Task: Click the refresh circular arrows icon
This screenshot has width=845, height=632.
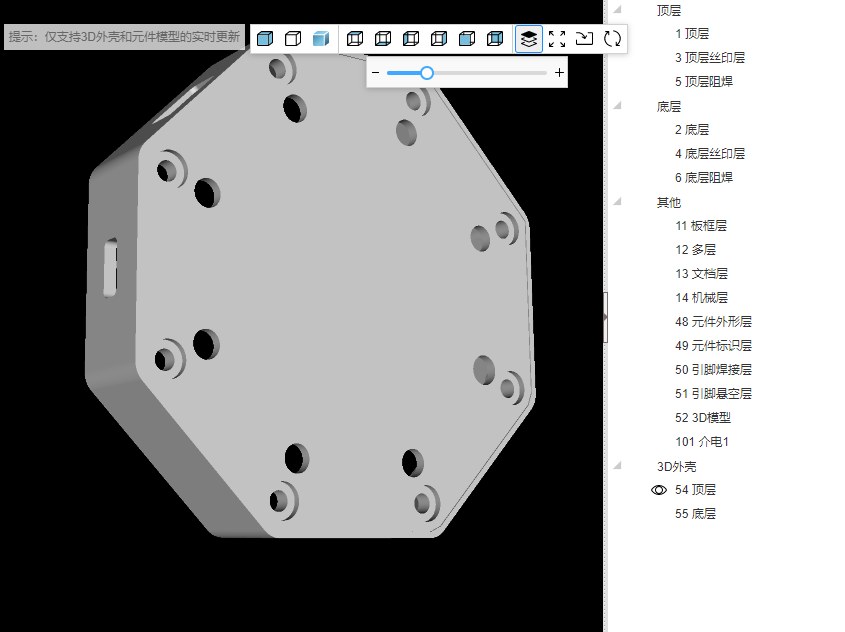Action: point(612,39)
